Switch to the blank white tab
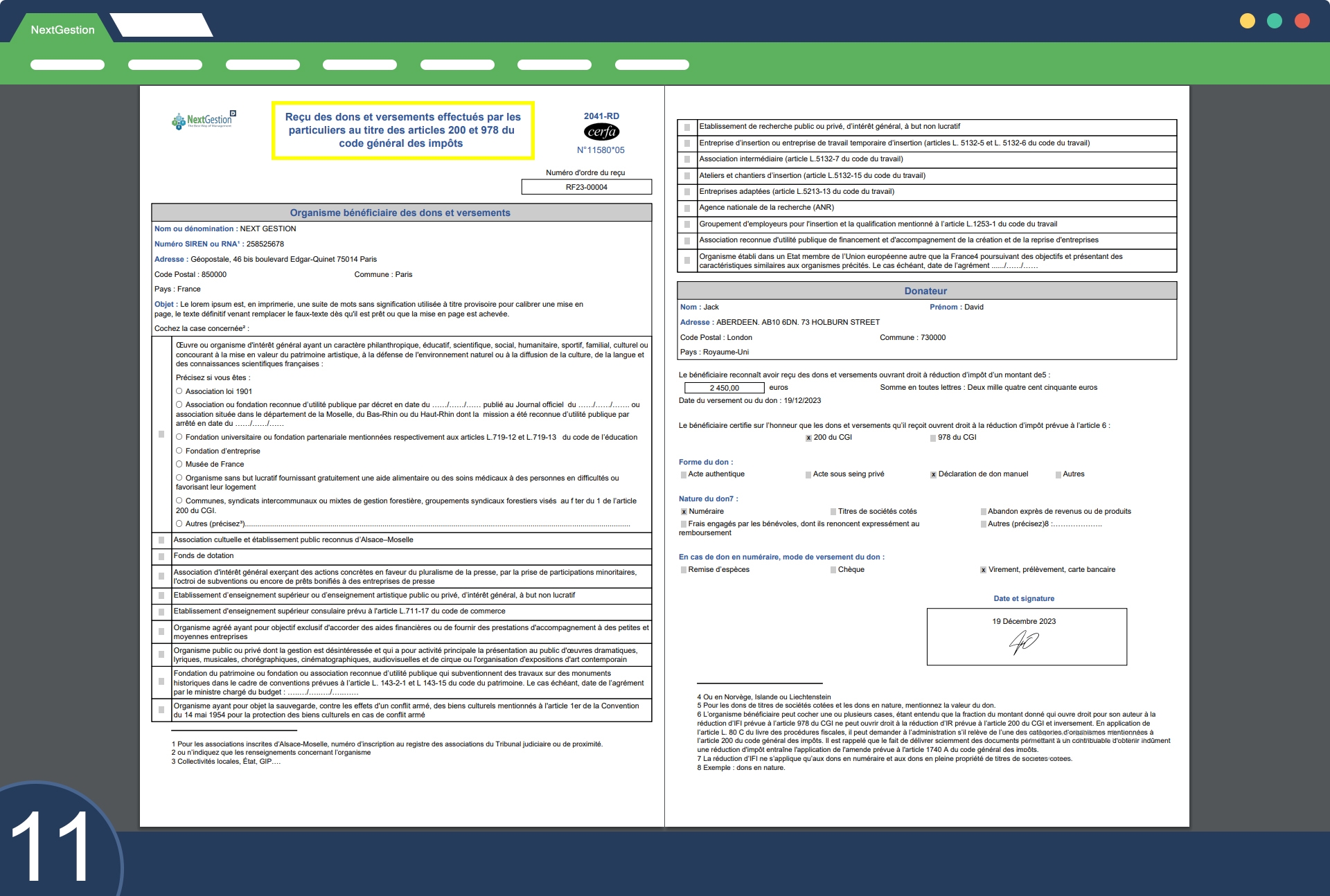This screenshot has width=1330, height=896. pos(161,26)
